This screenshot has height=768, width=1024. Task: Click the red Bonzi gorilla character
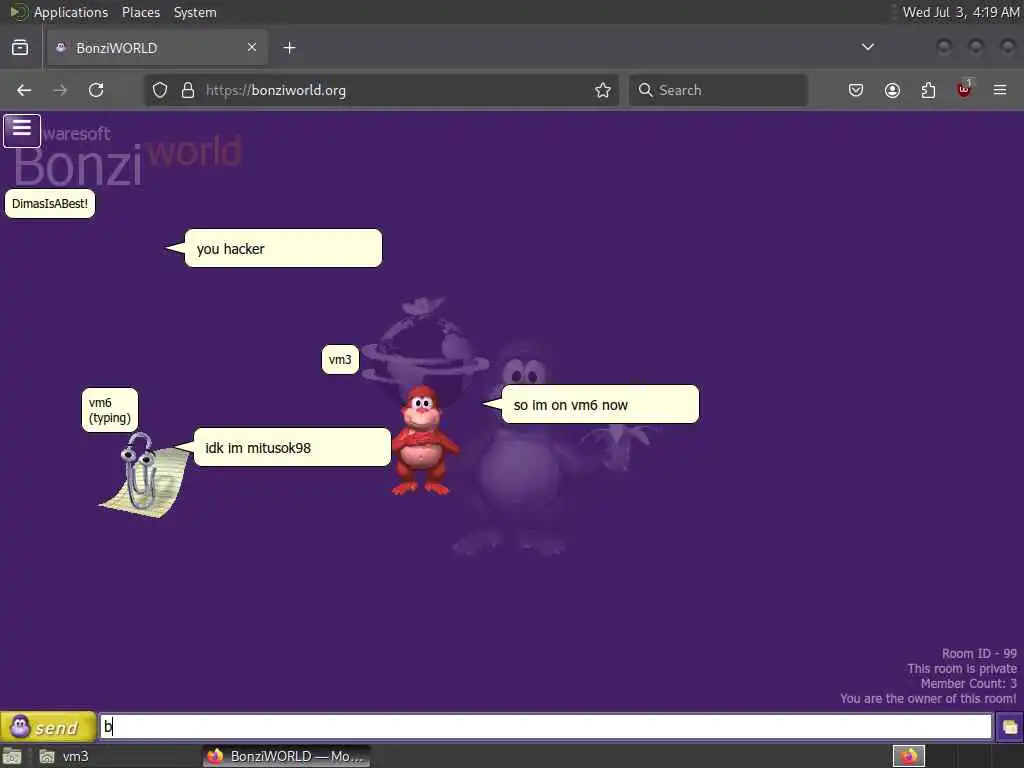[x=424, y=440]
